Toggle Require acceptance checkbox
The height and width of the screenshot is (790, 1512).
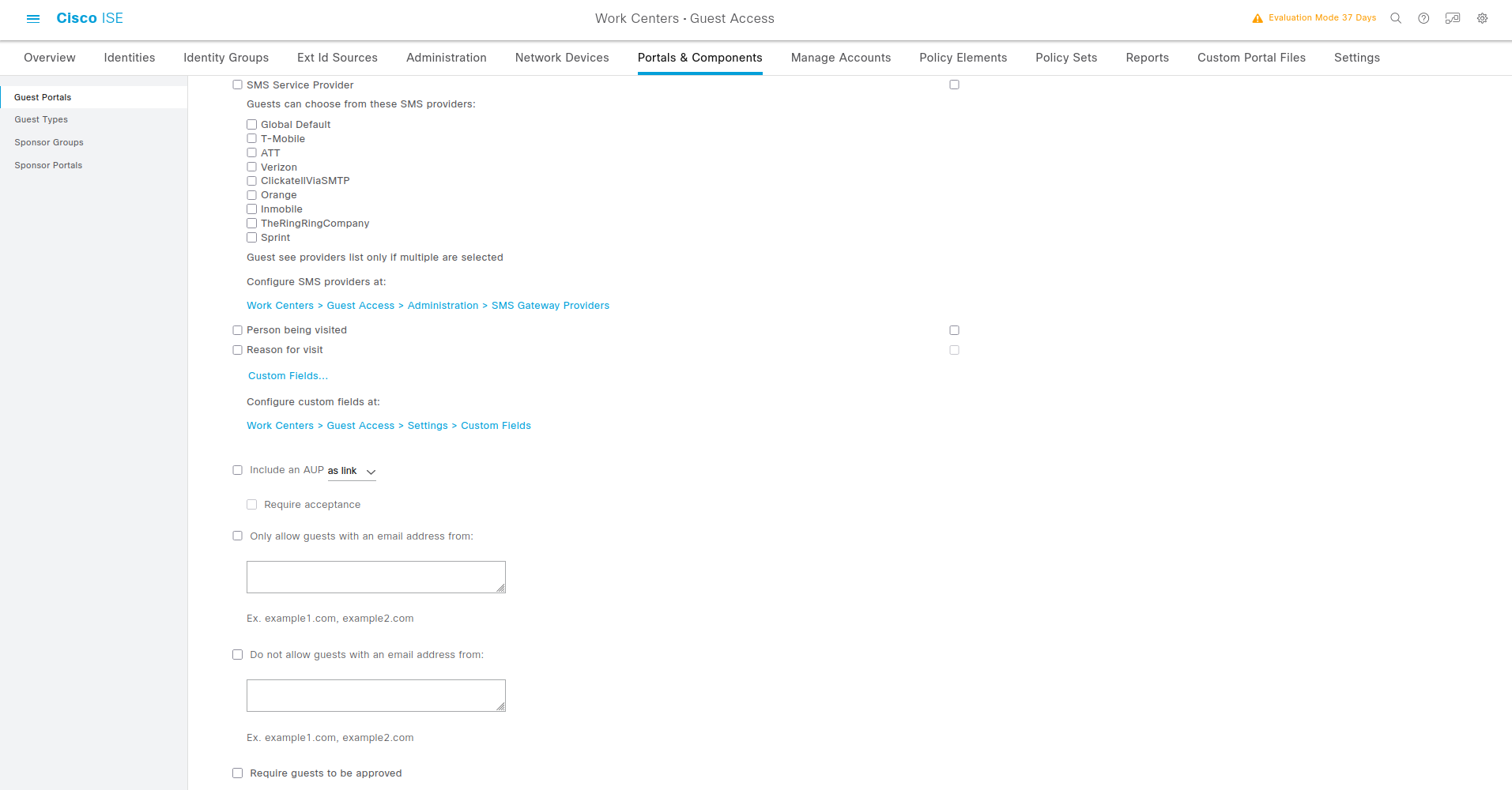251,505
